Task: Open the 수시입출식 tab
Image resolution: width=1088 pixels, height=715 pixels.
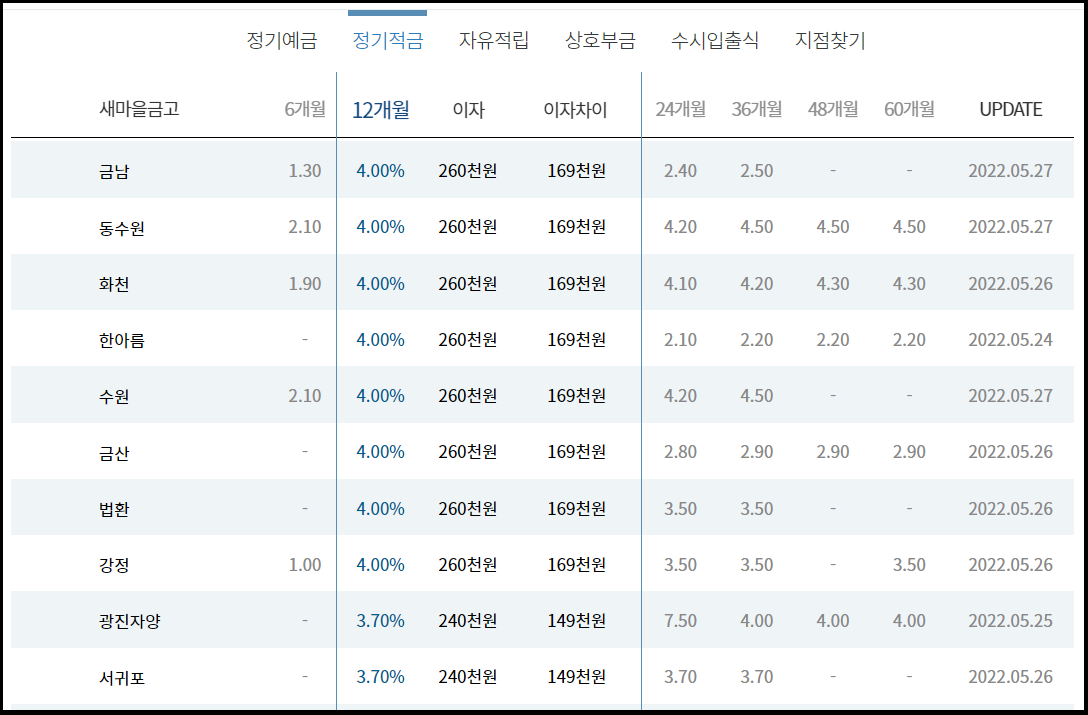Action: (715, 40)
